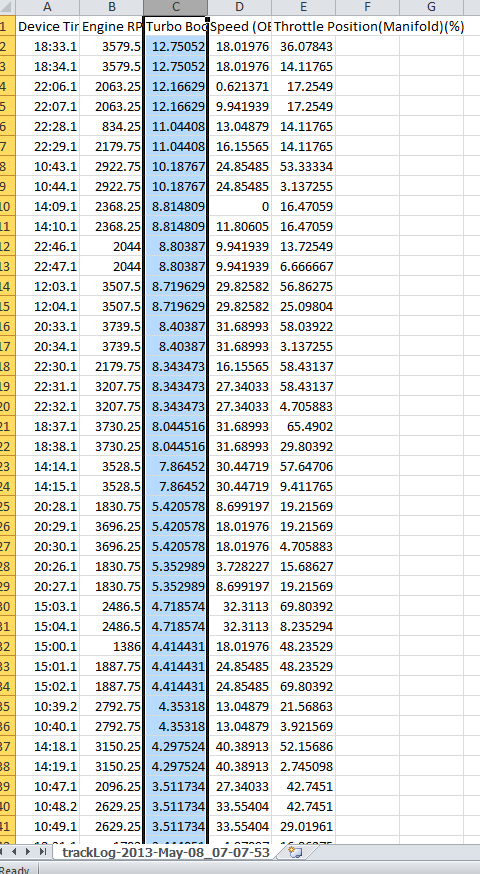Click the 7.86452 cell in row 23
The image size is (480, 874).
tap(176, 467)
